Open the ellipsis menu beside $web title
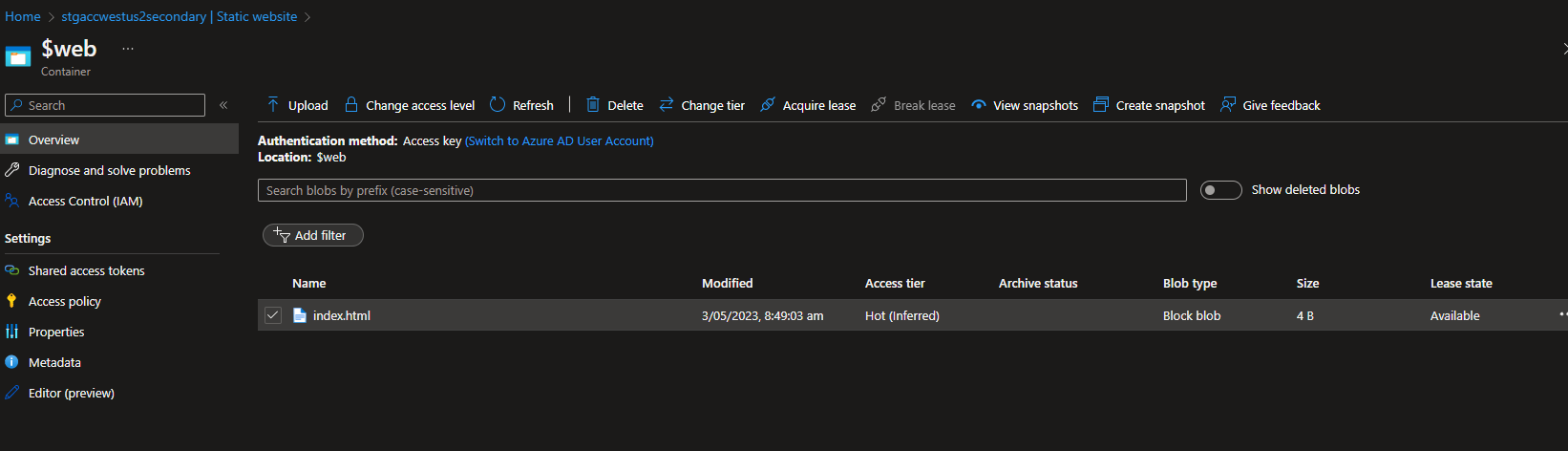 128,49
